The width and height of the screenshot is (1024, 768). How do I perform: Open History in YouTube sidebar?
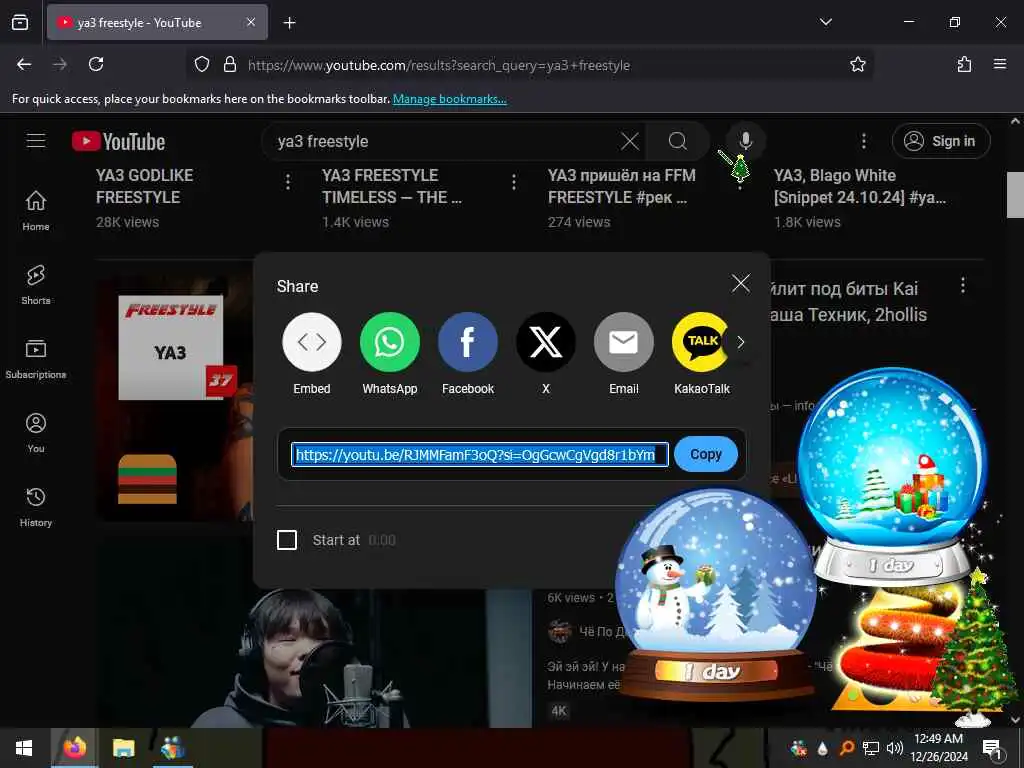pos(36,507)
